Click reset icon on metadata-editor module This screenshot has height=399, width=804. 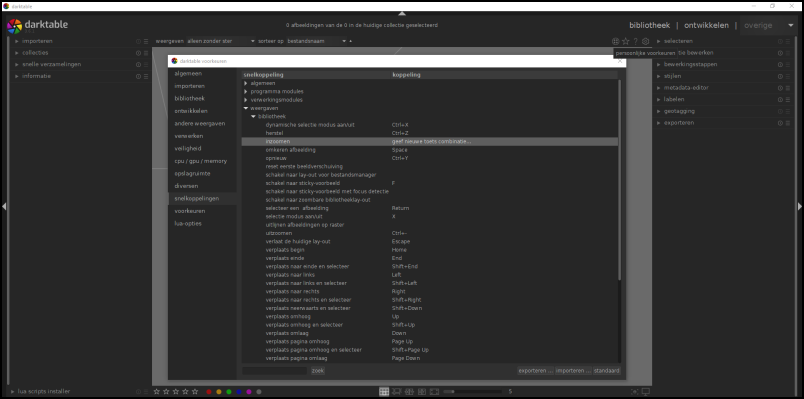pyautogui.click(x=780, y=88)
